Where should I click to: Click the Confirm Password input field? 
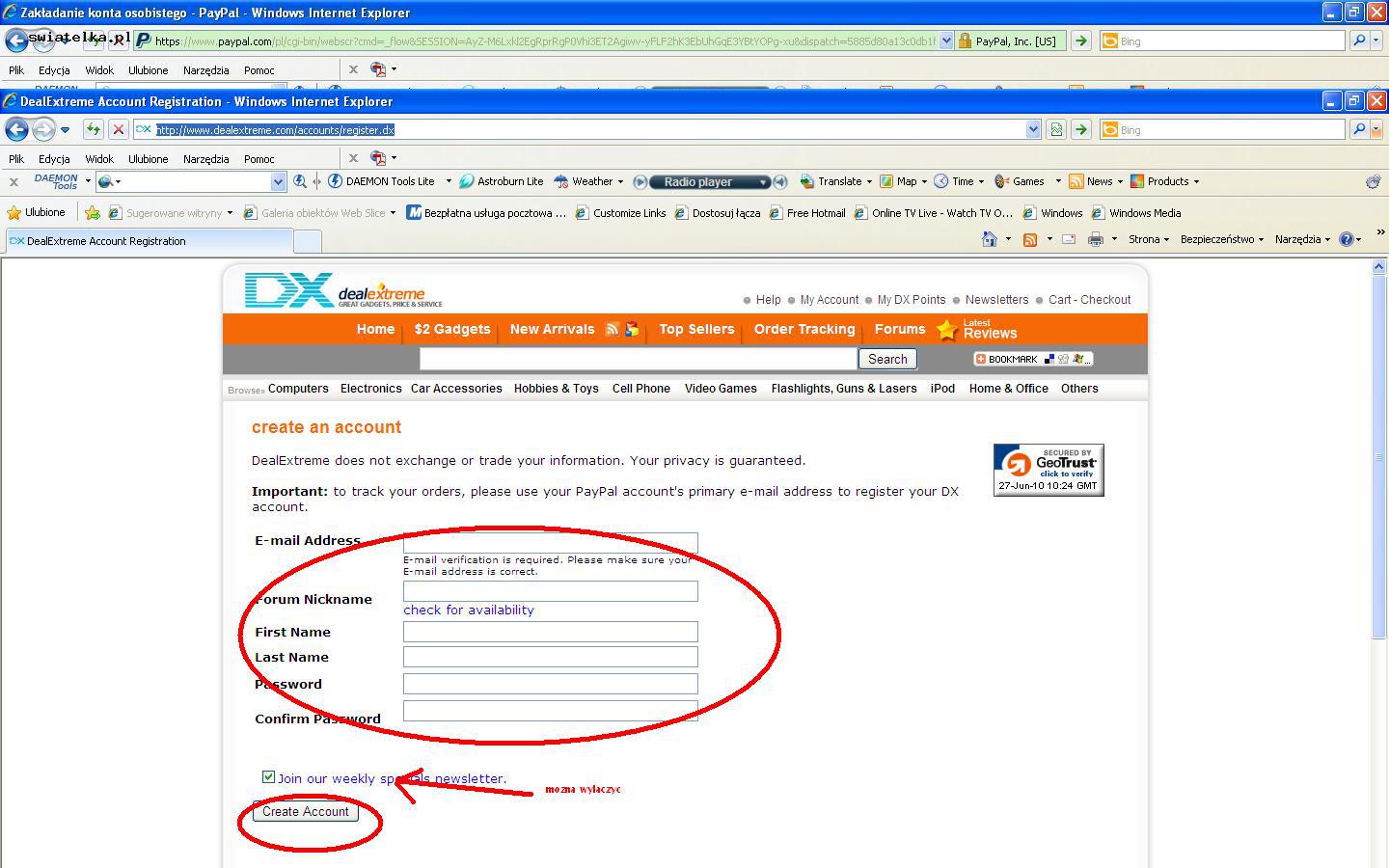[x=551, y=711]
